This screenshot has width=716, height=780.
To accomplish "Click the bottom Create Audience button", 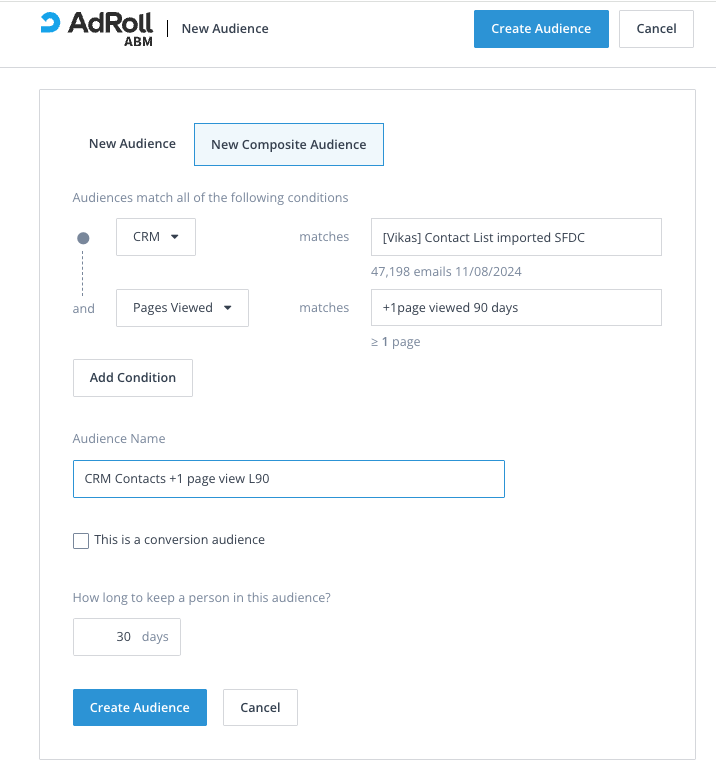I will click(139, 707).
